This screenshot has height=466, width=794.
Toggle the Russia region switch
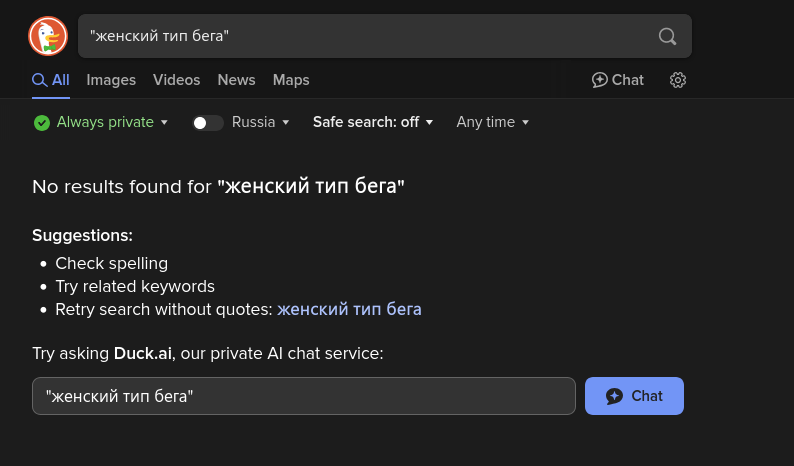(x=207, y=123)
